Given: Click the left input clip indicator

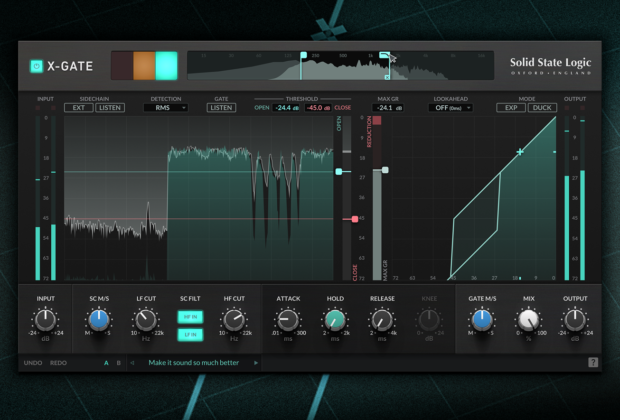Looking at the screenshot, I should coord(38,108).
